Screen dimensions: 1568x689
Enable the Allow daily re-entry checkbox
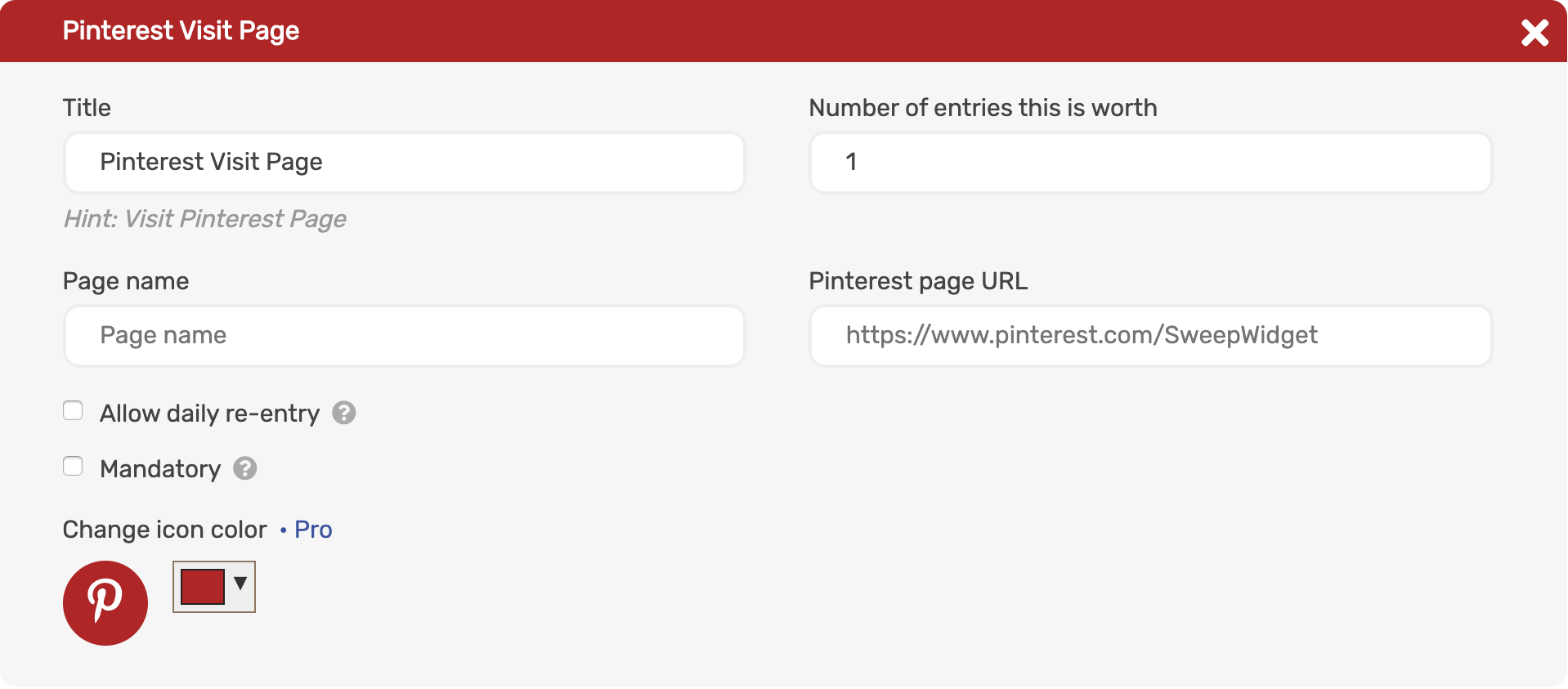click(x=73, y=410)
